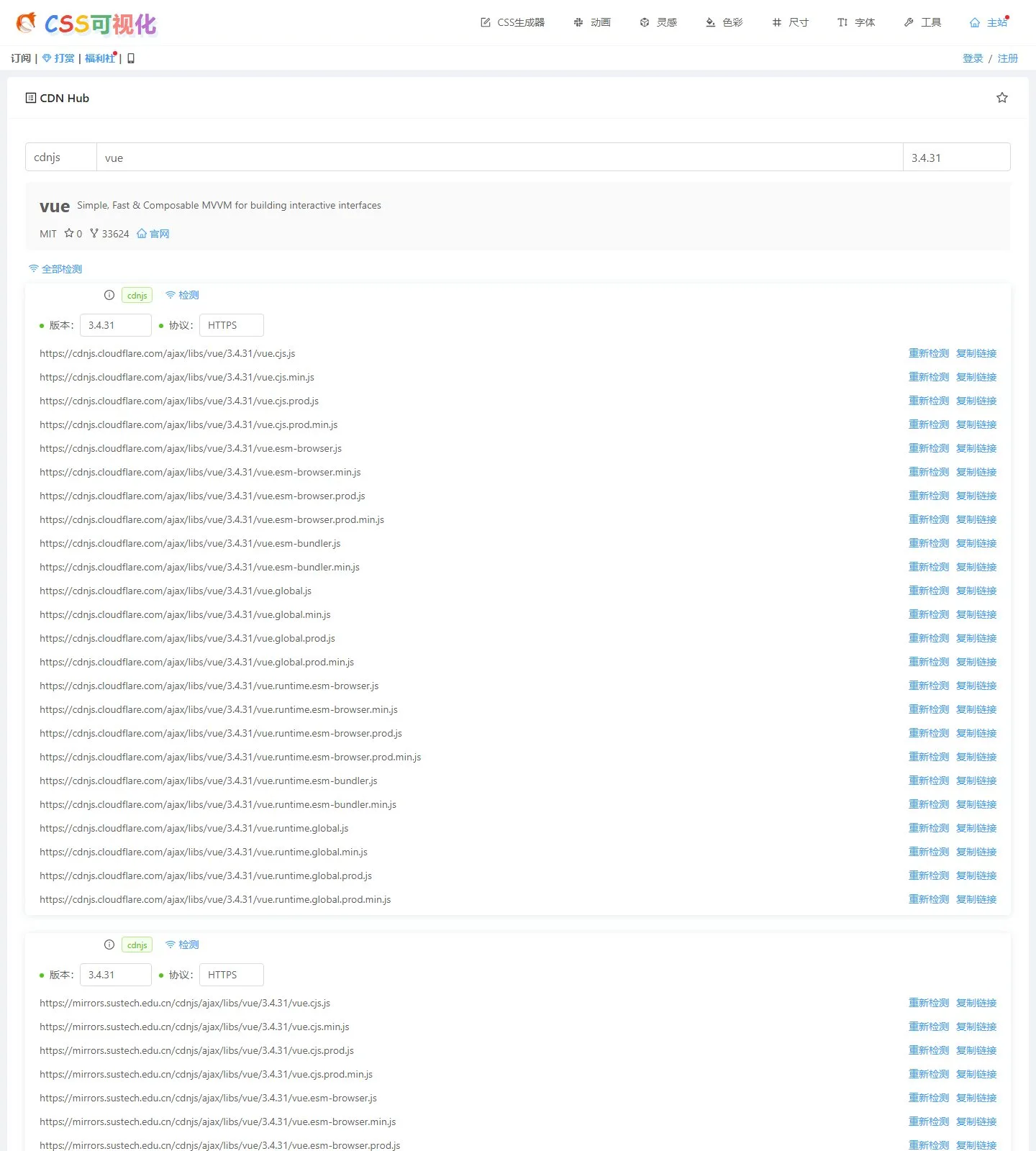Open the 协议 HTTPS dropdown in sustech section
Image resolution: width=1036 pixels, height=1151 pixels.
(x=232, y=975)
